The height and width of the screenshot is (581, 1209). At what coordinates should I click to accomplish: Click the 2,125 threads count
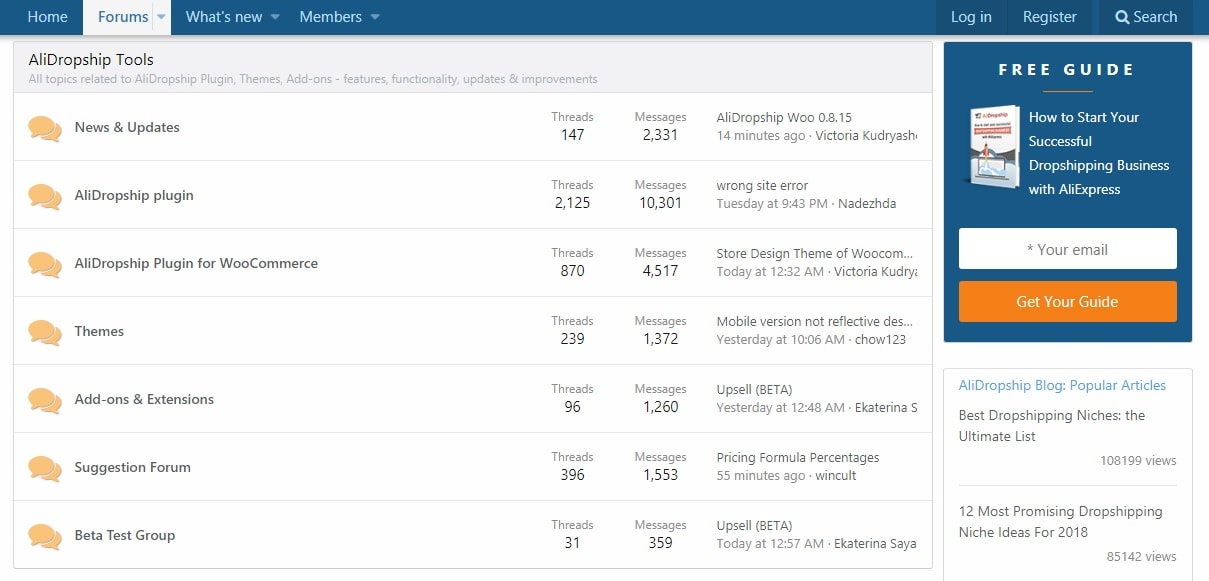point(572,203)
